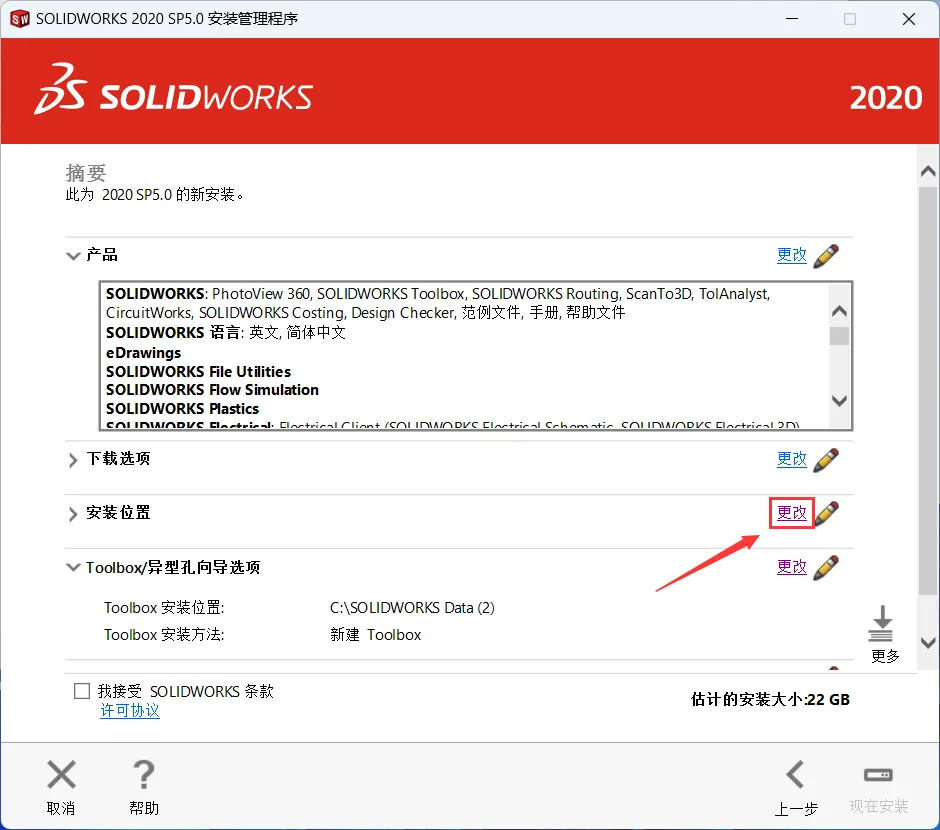Click 新建 Toolbox value
The width and height of the screenshot is (940, 830).
[376, 635]
